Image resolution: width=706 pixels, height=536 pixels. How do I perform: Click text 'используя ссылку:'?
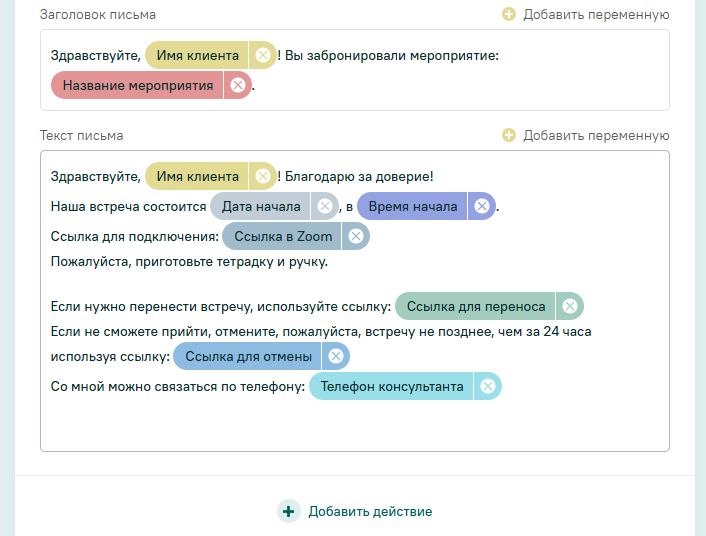click(110, 356)
